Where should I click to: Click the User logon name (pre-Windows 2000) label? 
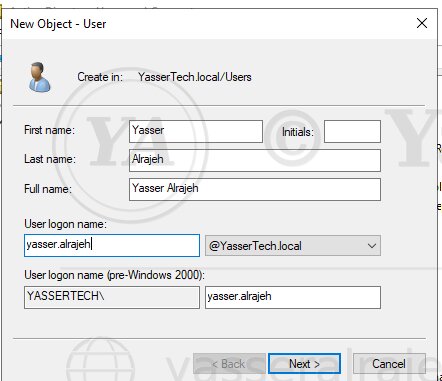115,275
